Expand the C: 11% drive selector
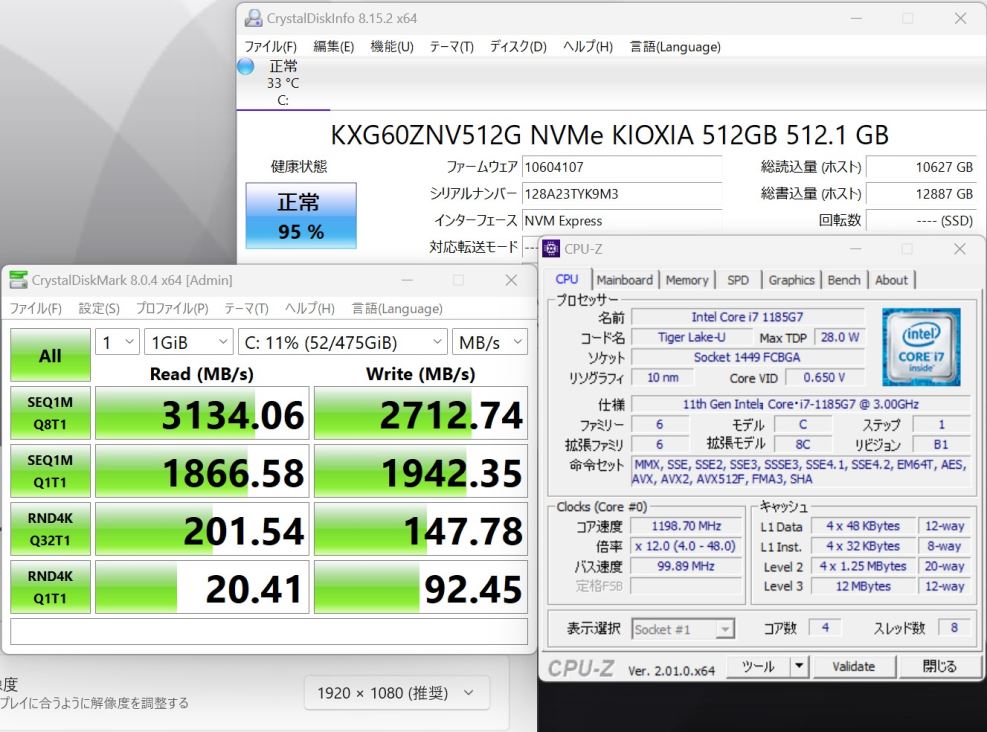The width and height of the screenshot is (987, 732). 342,343
